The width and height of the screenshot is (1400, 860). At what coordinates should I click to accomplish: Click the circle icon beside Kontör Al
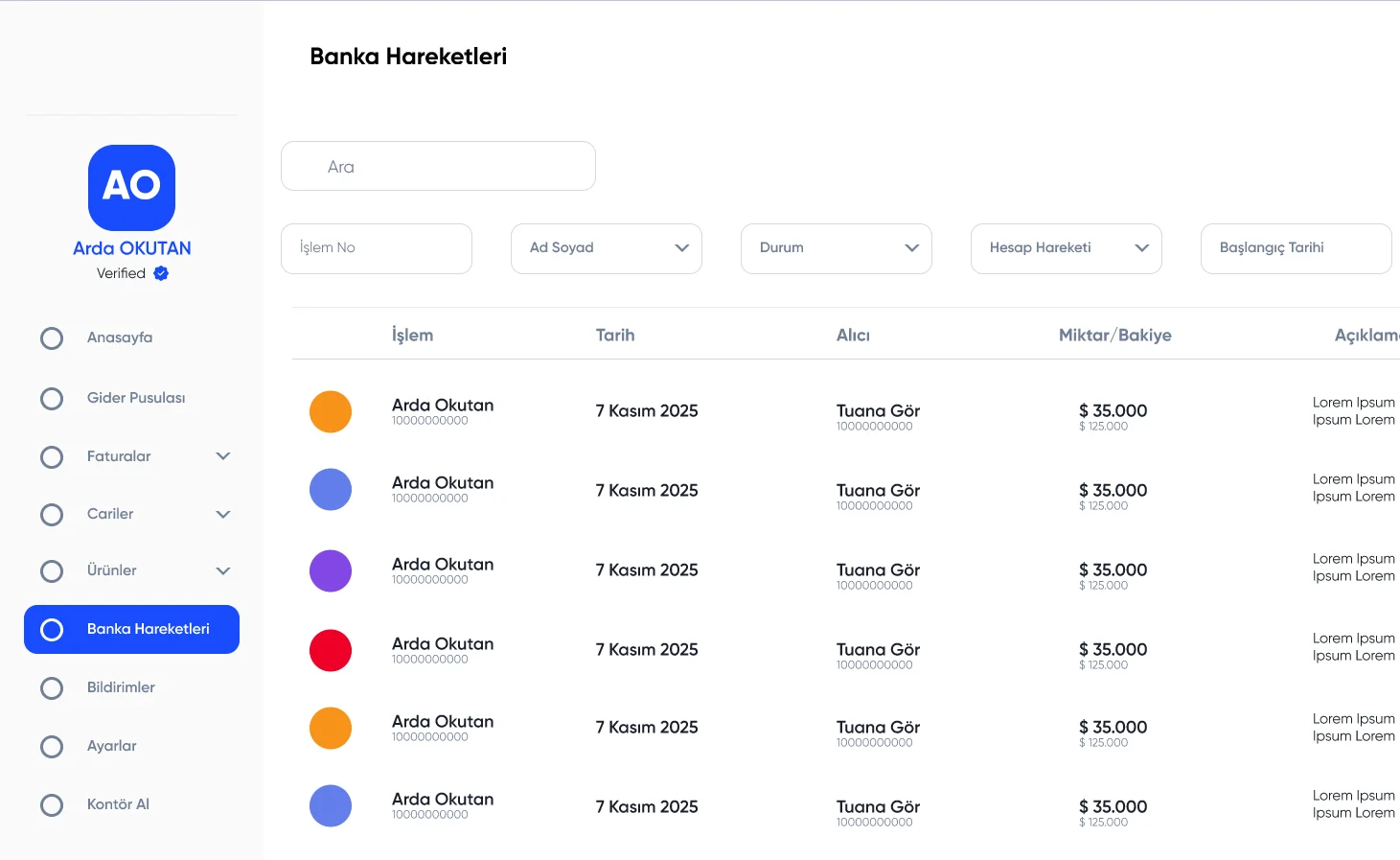point(52,805)
